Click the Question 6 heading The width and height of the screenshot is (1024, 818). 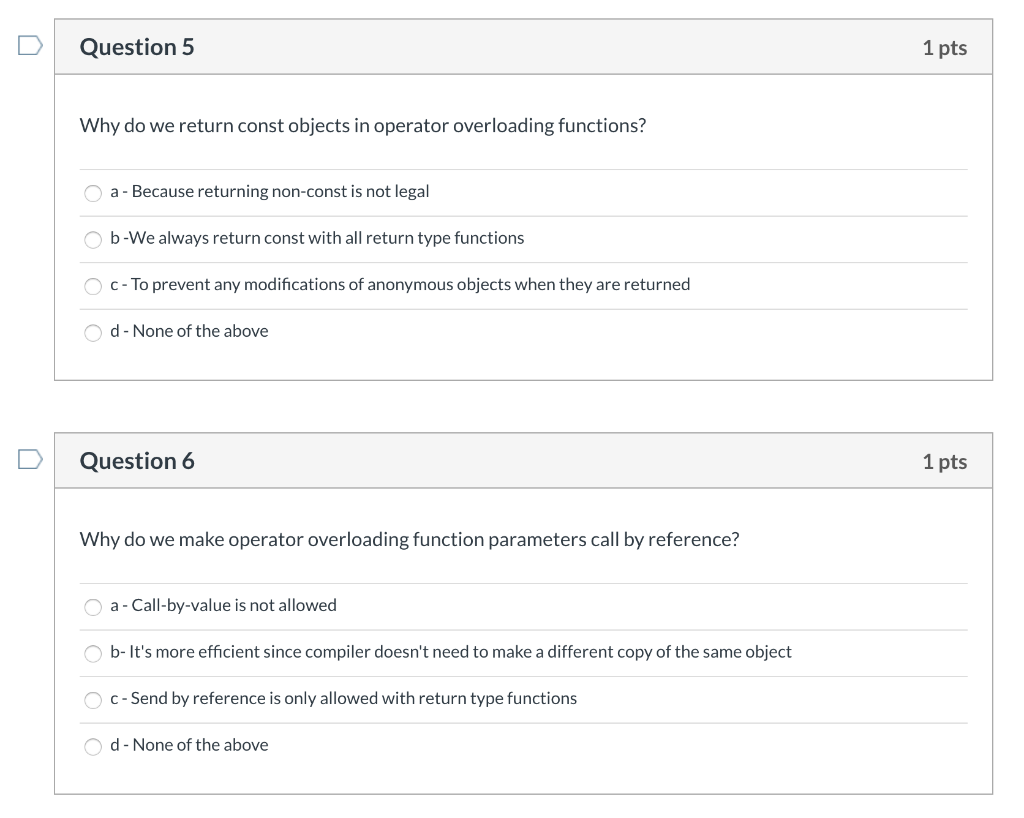pos(137,461)
